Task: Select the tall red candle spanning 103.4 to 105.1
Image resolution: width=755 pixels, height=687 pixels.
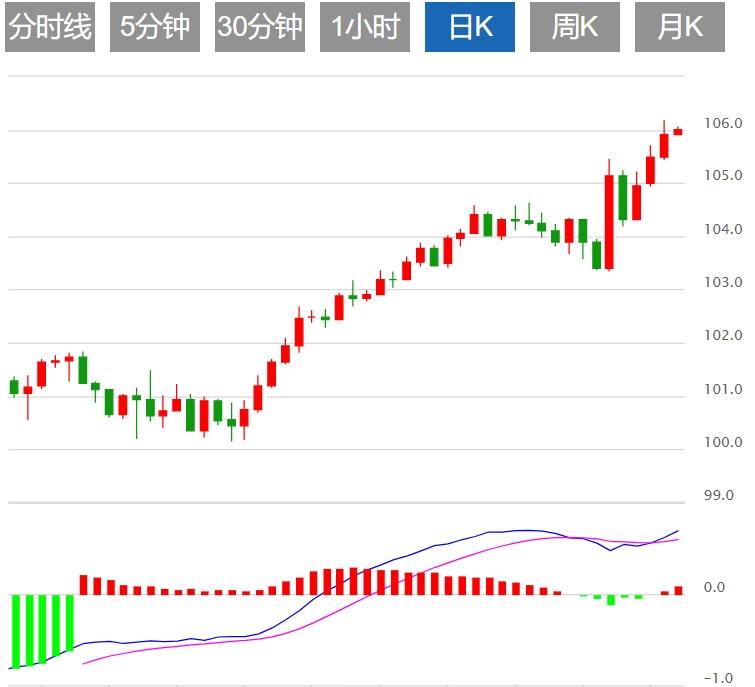Action: pos(608,222)
